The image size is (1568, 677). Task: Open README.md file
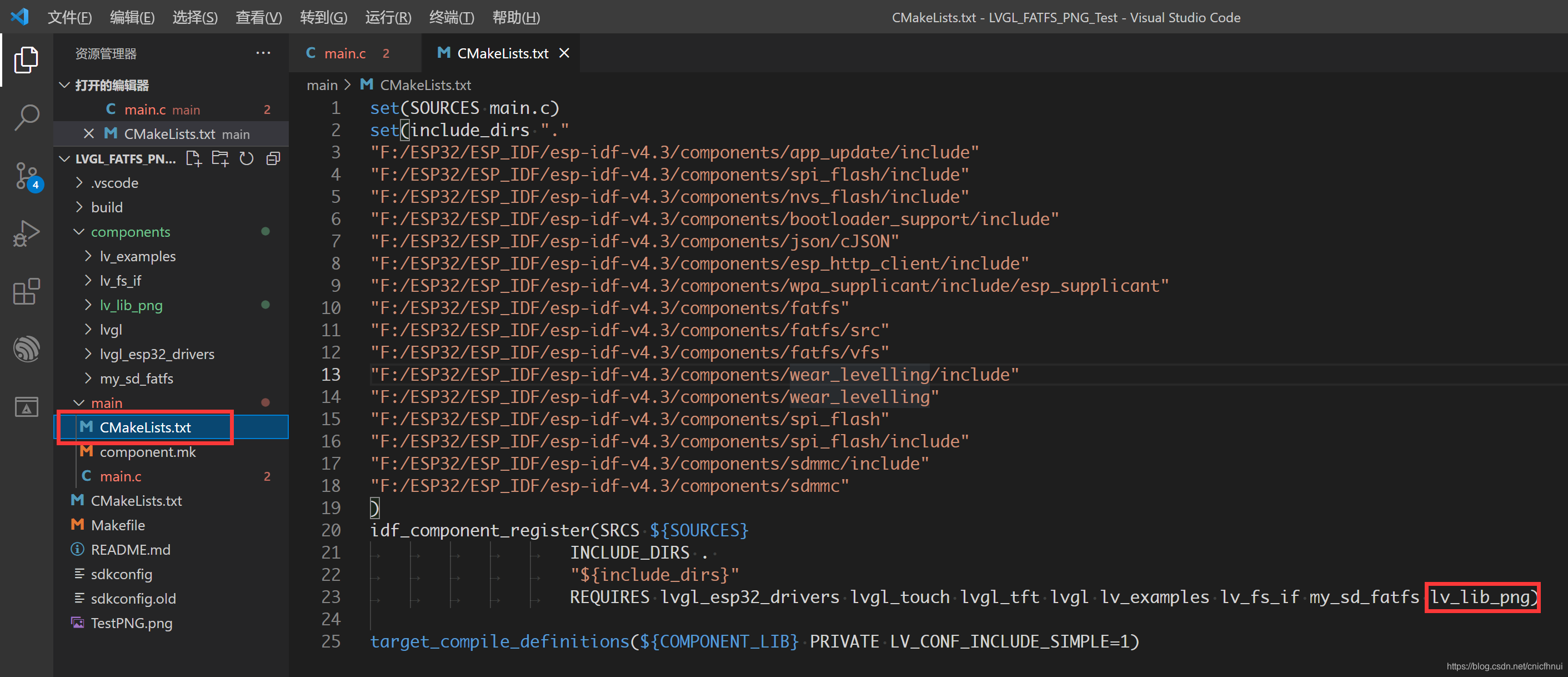(x=171, y=549)
